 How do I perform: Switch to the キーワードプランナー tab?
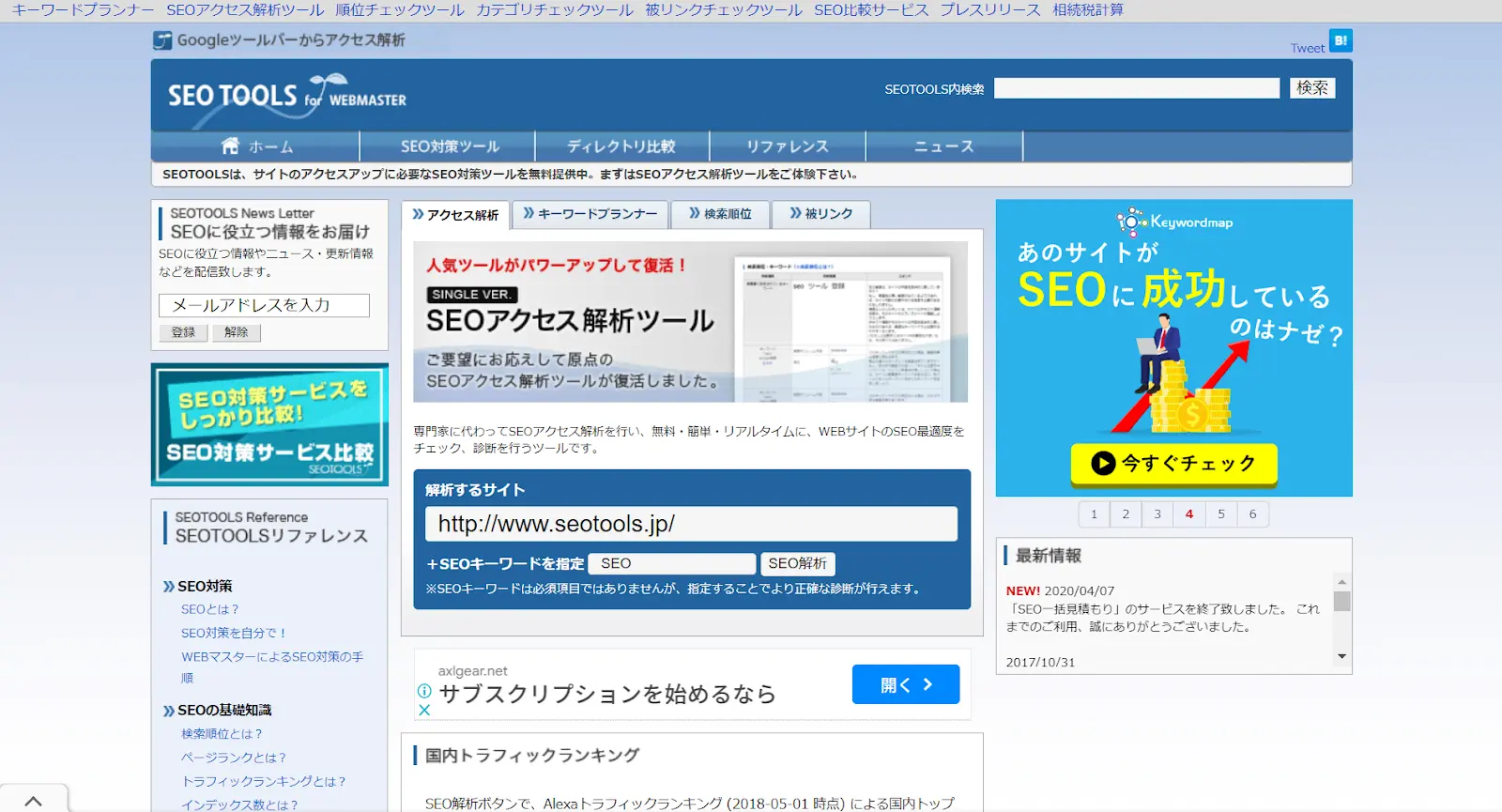tap(590, 214)
